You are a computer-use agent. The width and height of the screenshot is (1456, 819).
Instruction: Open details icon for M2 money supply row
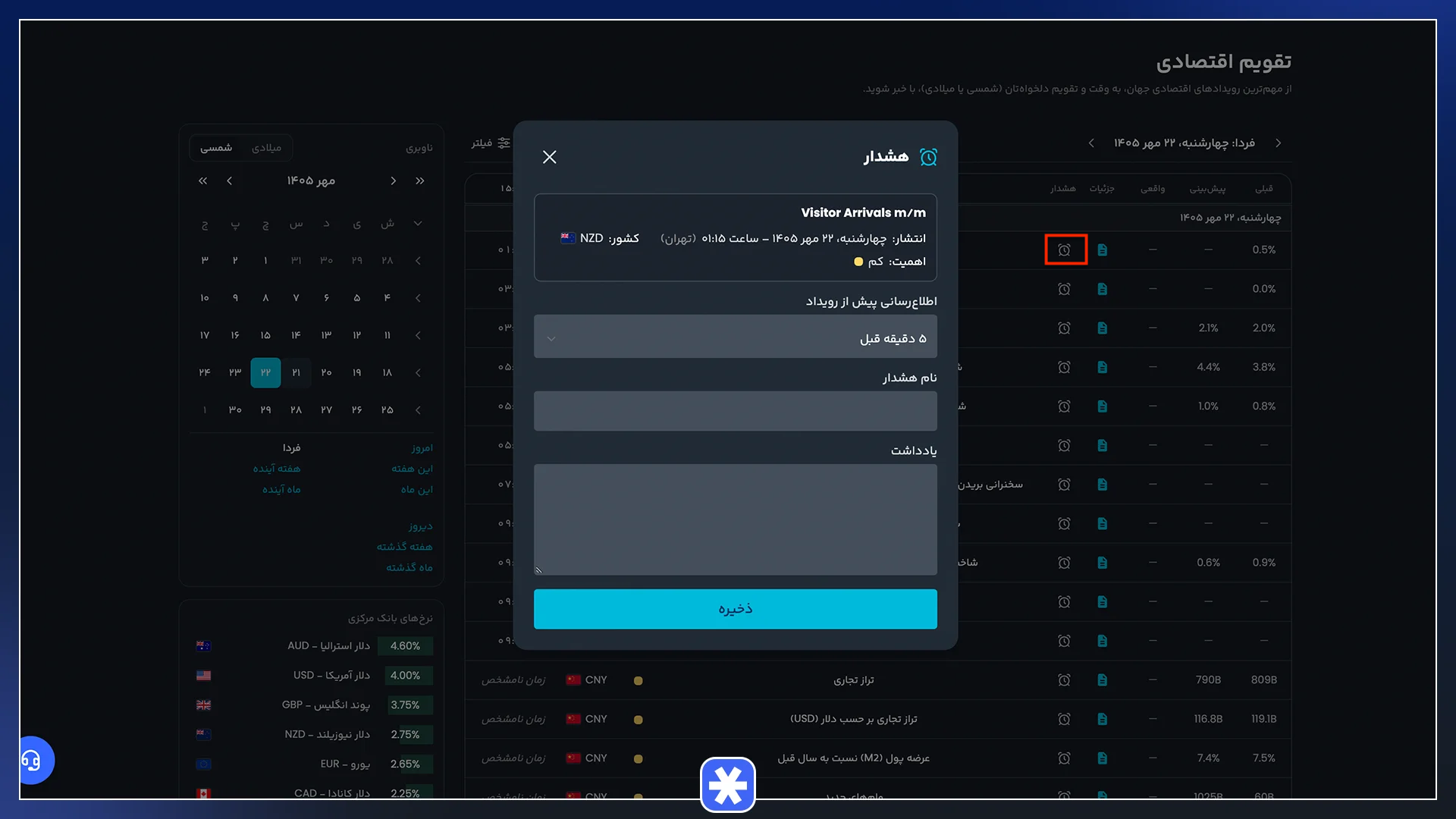[1103, 758]
